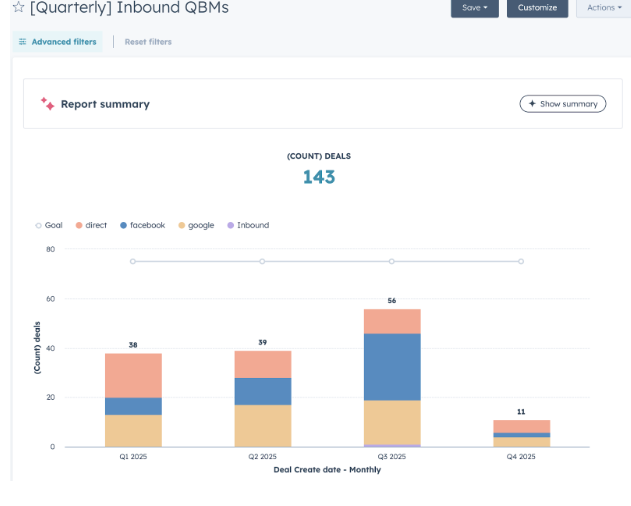Click the Advanced filters sliders icon
Image resolution: width=631 pixels, height=506 pixels.
click(x=23, y=42)
